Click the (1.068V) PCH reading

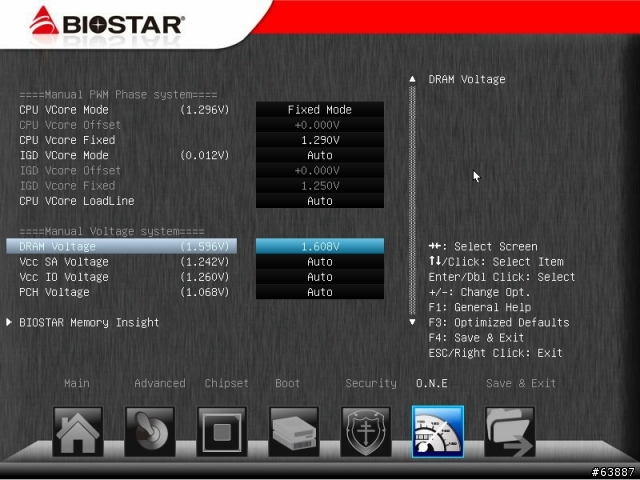click(204, 292)
